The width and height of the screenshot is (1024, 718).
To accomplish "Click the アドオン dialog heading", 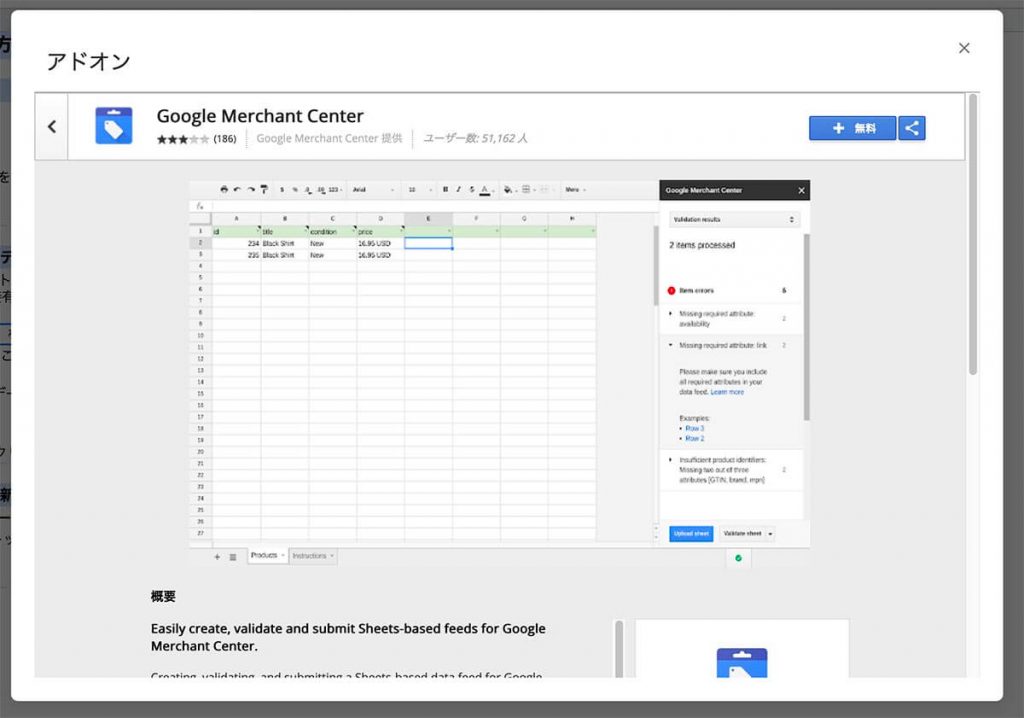I will pyautogui.click(x=88, y=61).
